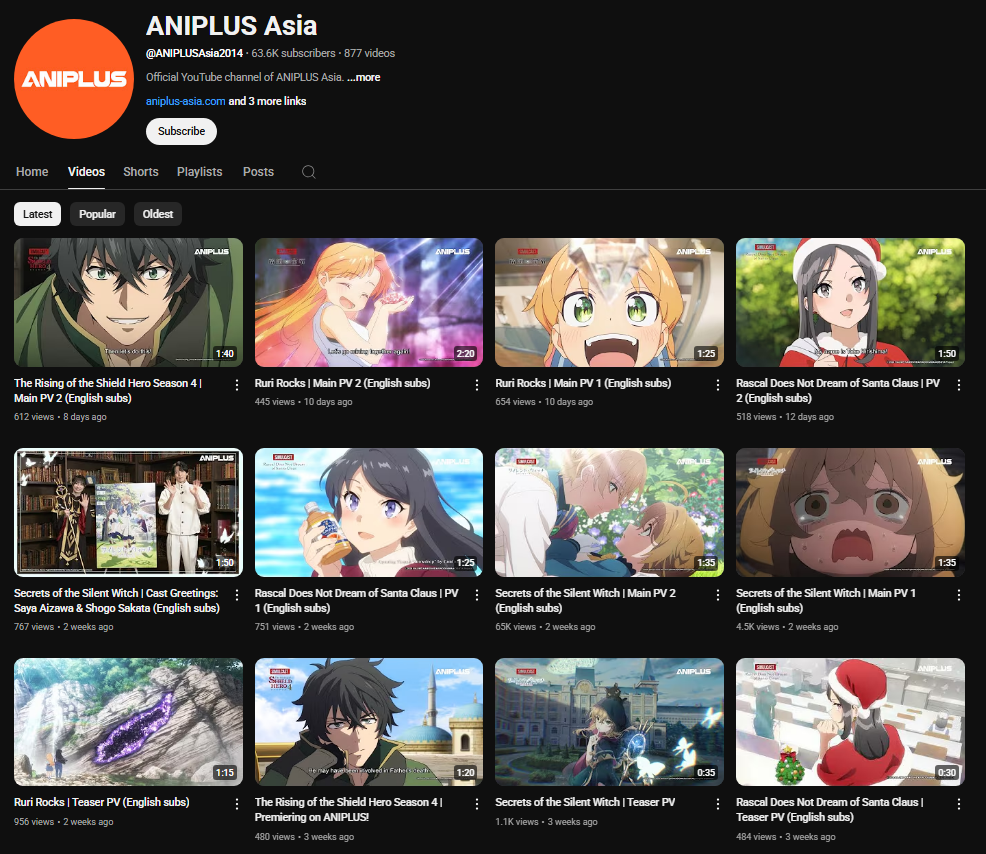Screen dimensions: 986x854
Task: Open options menu for Santa Claus PV 1
Action: tap(477, 595)
